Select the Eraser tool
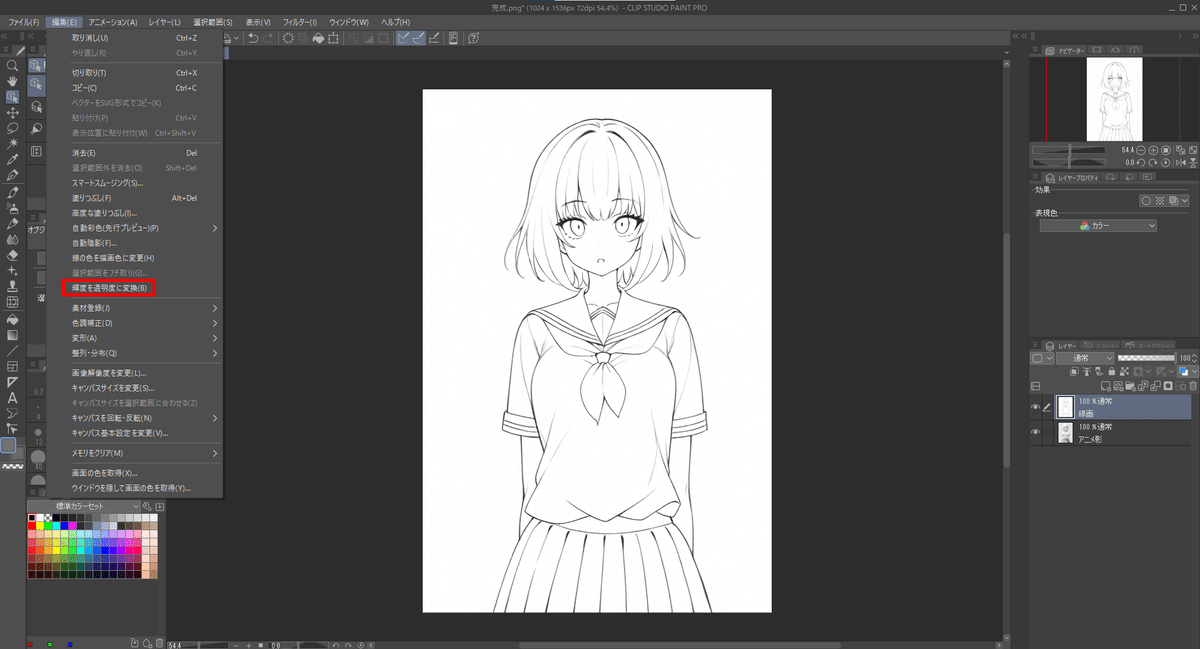The height and width of the screenshot is (649, 1200). tap(12, 254)
